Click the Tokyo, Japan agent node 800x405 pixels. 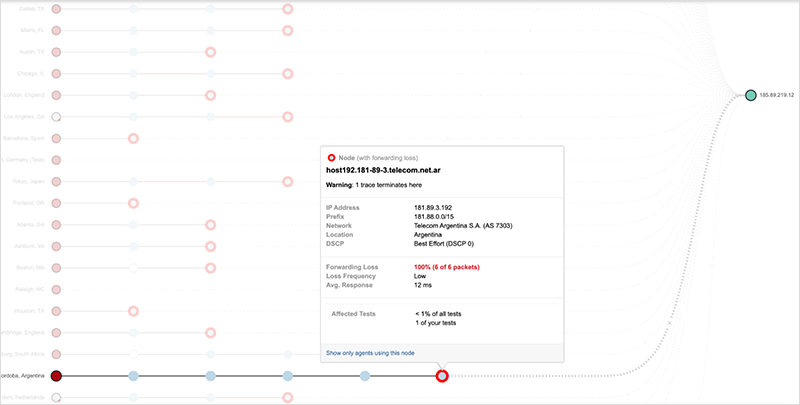[57, 182]
